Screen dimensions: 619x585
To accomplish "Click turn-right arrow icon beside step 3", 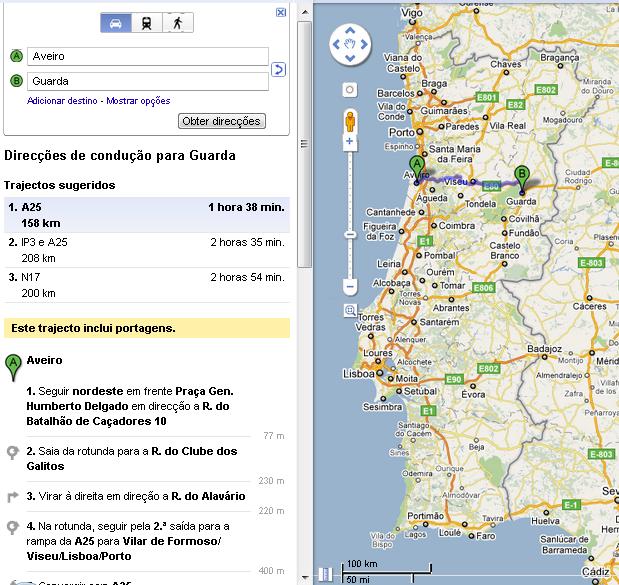I will (13, 497).
